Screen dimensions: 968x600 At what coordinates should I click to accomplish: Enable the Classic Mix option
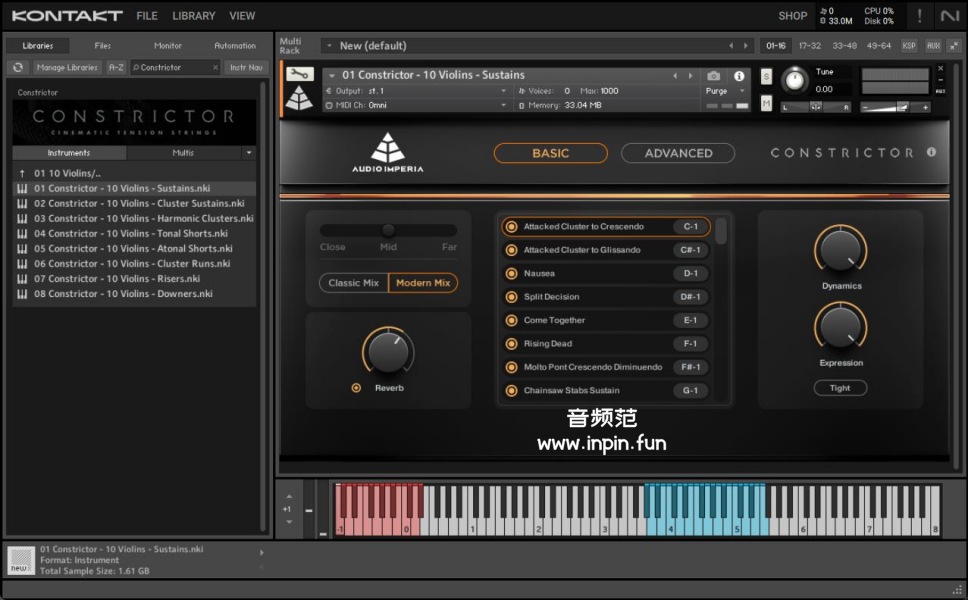(354, 283)
